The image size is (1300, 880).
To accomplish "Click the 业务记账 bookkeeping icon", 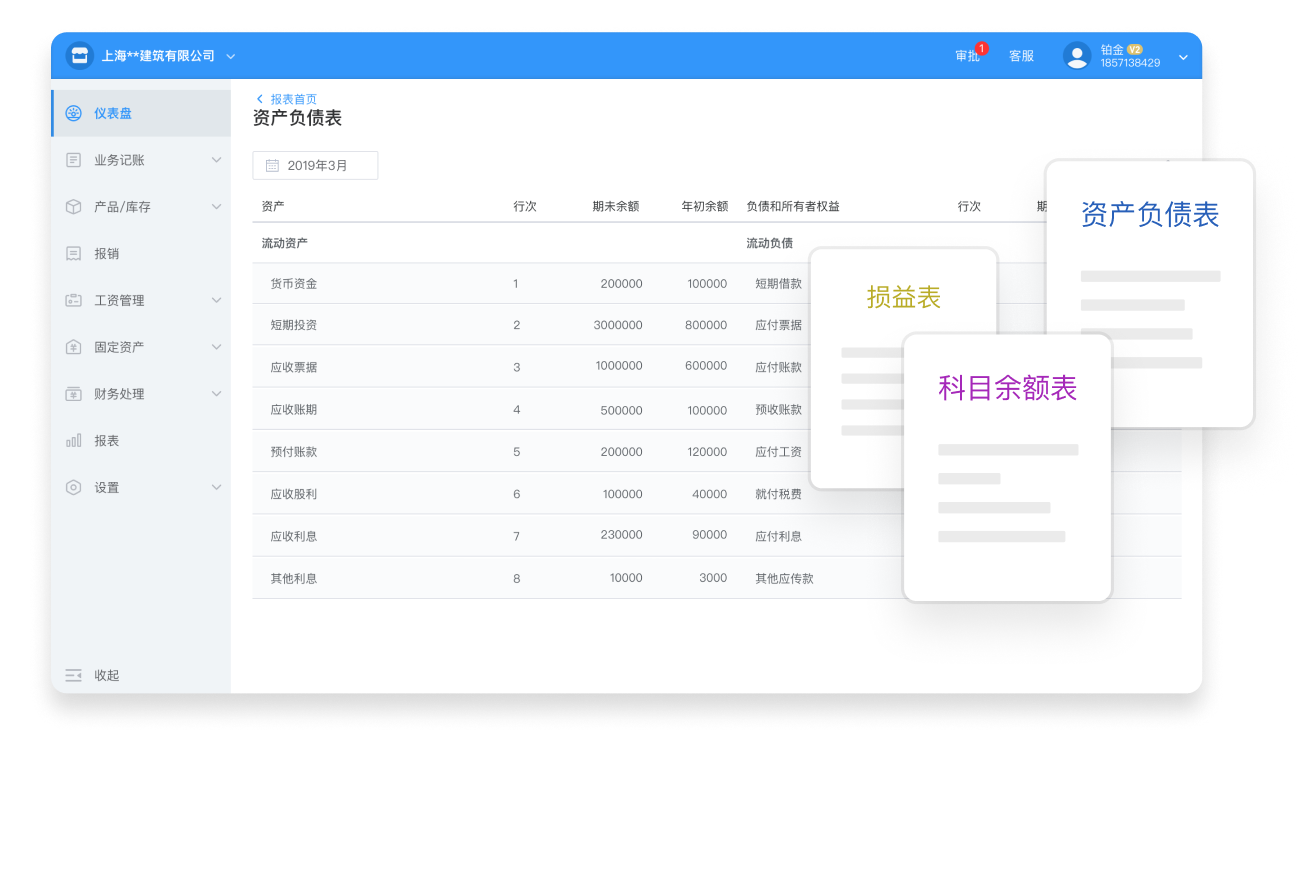I will (73, 160).
